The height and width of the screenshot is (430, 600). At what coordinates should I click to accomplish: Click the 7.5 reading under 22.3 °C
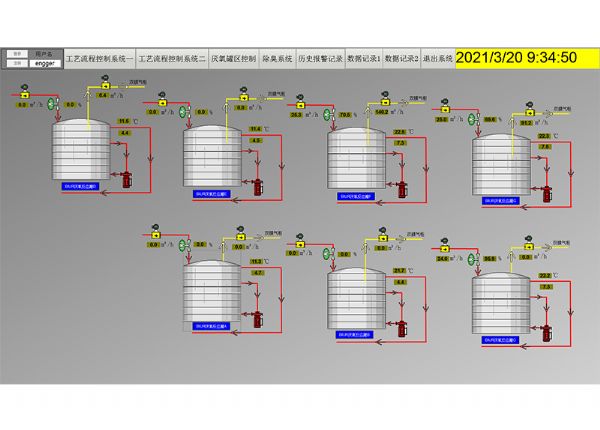pos(545,147)
